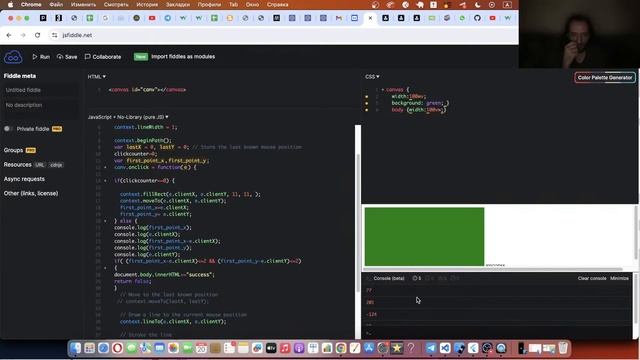The width and height of the screenshot is (640, 360).
Task: Open Color Palette Generator
Action: (x=604, y=78)
